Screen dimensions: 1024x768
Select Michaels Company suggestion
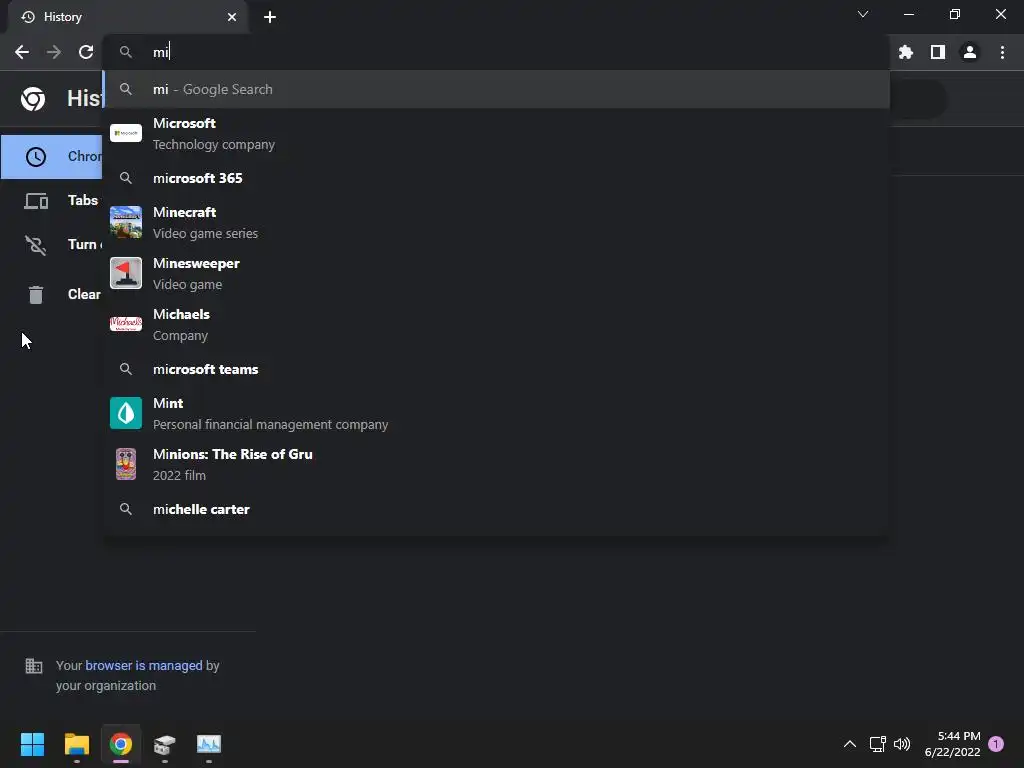coord(496,325)
